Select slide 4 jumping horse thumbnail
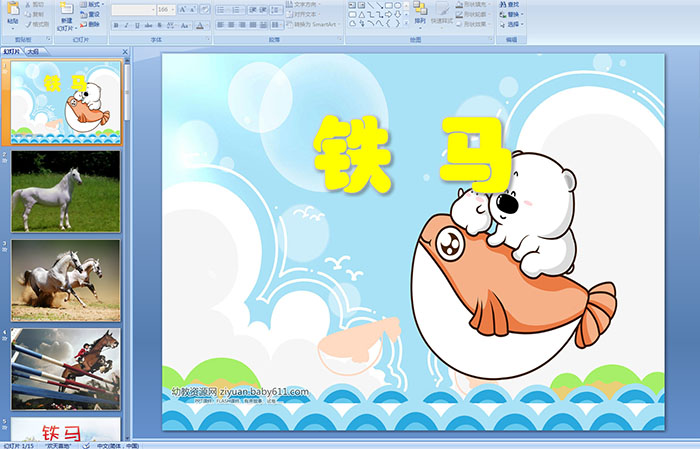700x449 pixels. click(x=66, y=369)
